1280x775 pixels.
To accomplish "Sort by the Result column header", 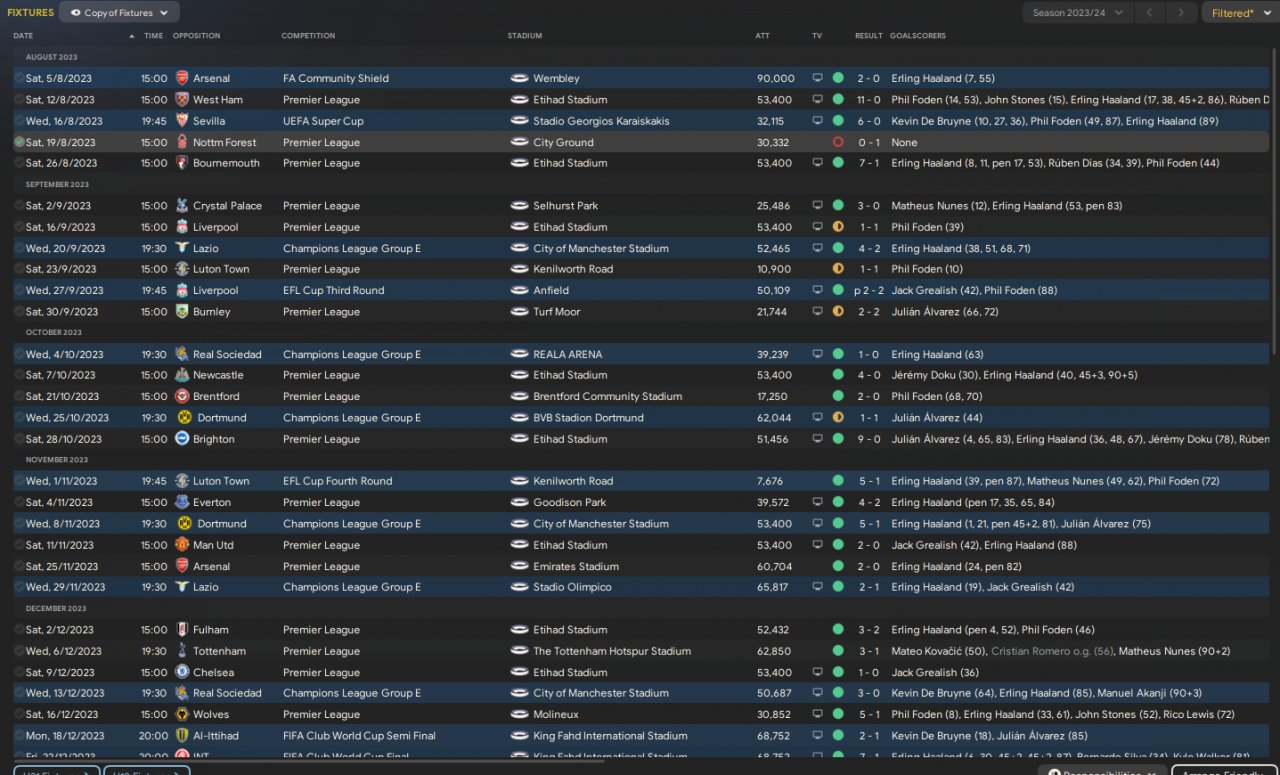I will (x=868, y=36).
